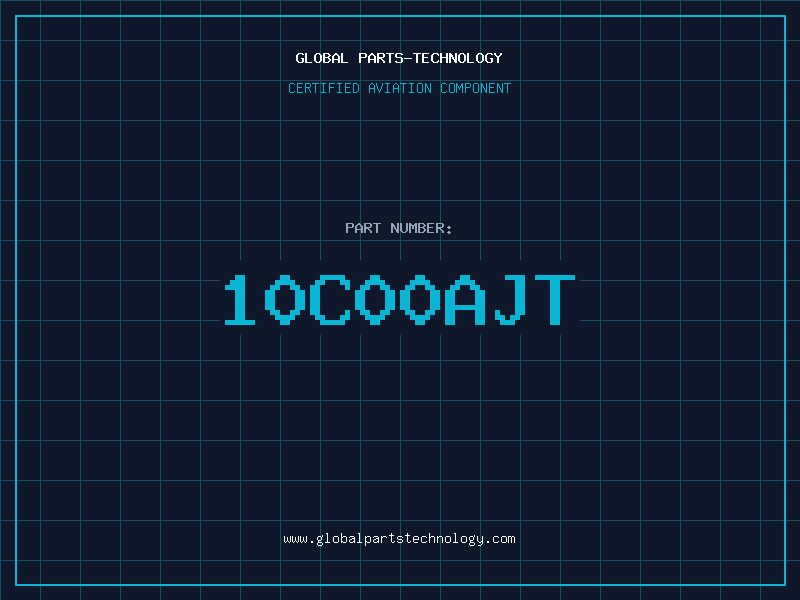
Task: Click the word AVIATION in the subtitle
Action: coord(400,88)
